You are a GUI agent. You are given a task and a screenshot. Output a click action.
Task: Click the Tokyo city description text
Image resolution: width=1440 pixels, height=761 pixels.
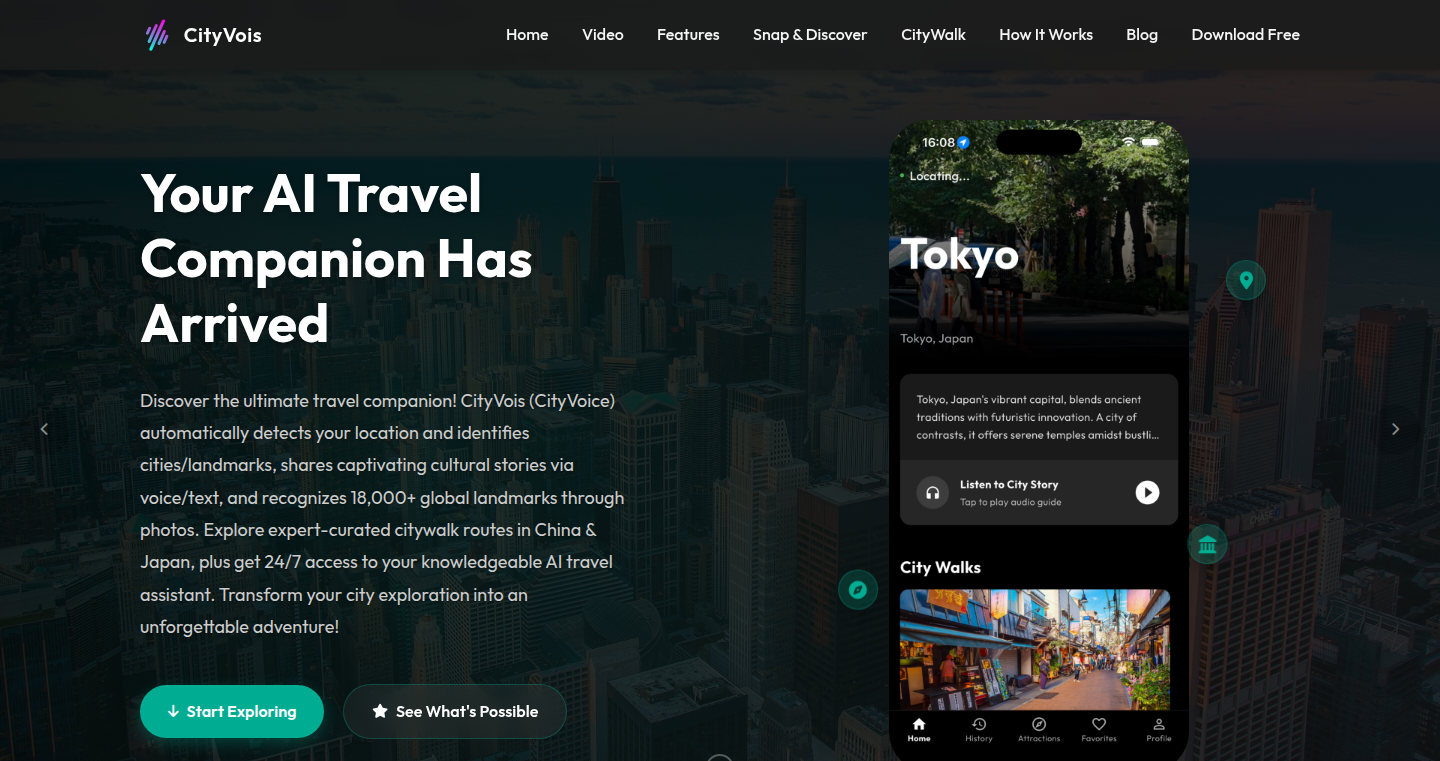click(1038, 417)
